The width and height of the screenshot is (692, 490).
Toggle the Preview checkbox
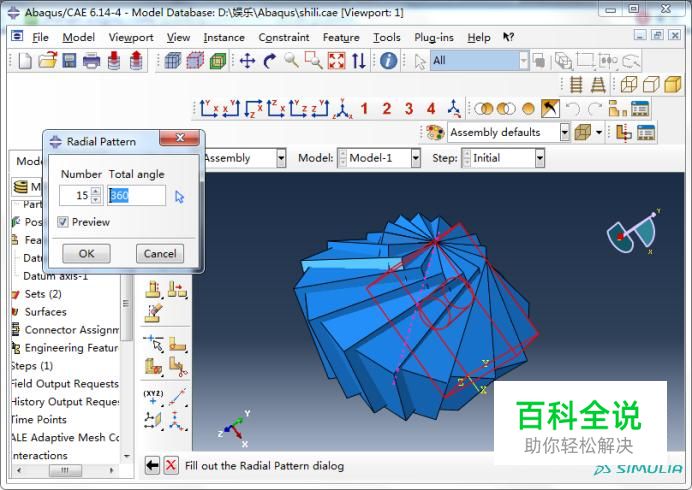click(x=63, y=222)
